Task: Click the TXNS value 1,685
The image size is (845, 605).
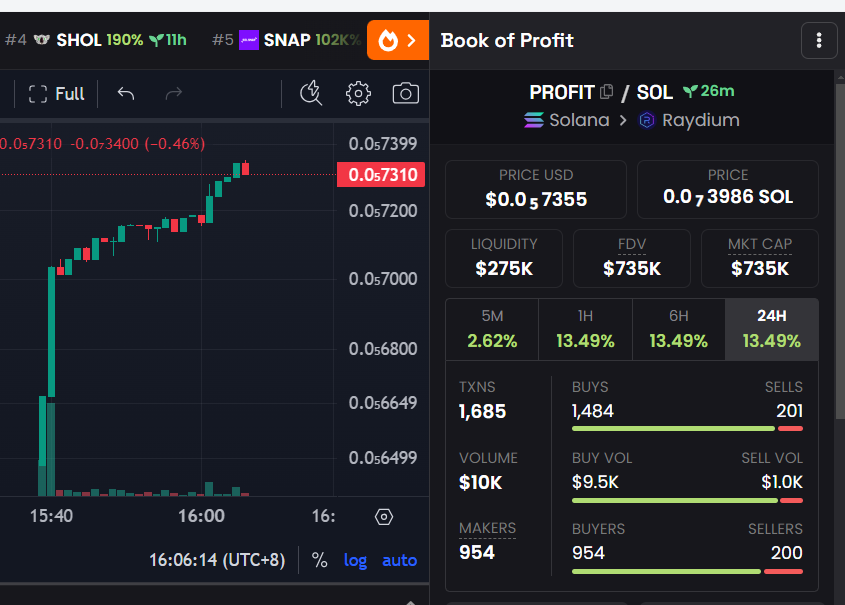Action: click(x=482, y=412)
